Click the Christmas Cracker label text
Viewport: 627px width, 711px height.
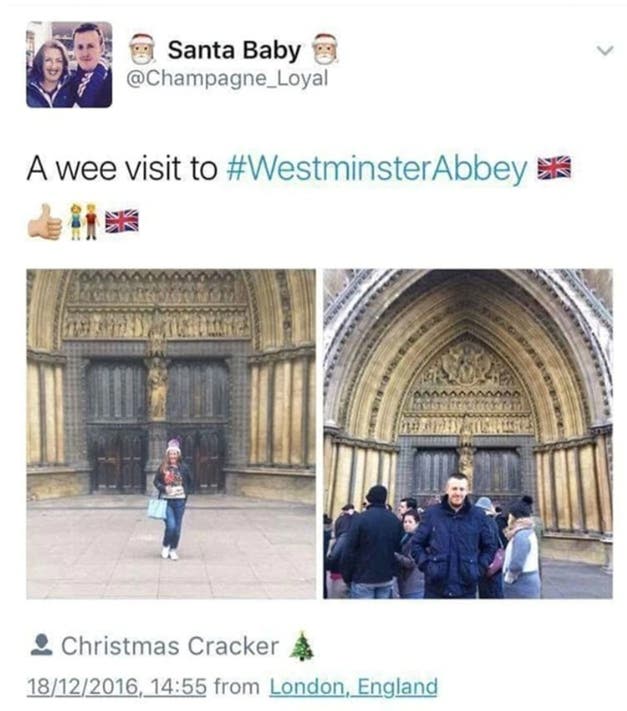click(170, 646)
